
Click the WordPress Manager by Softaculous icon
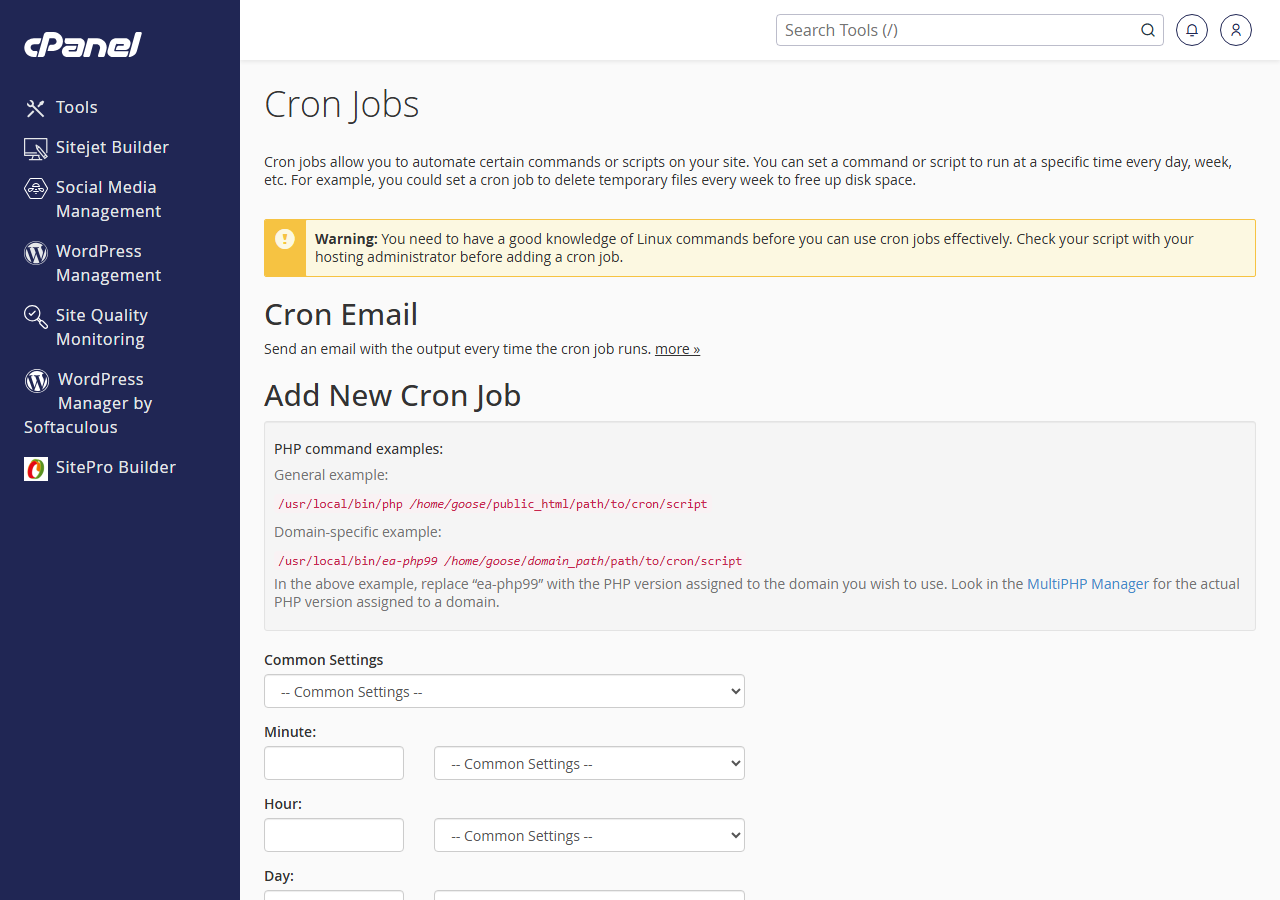tap(37, 380)
